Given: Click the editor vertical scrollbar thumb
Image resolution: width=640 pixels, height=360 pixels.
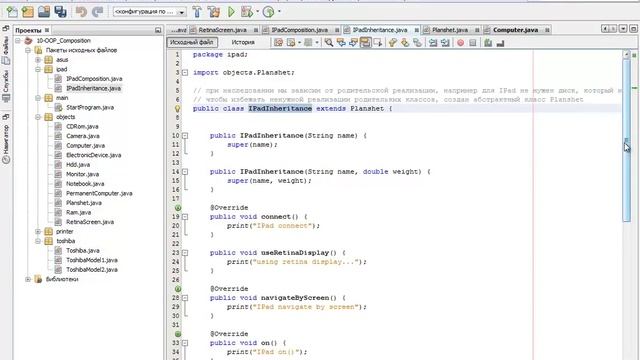Looking at the screenshot, I should coord(627,140).
